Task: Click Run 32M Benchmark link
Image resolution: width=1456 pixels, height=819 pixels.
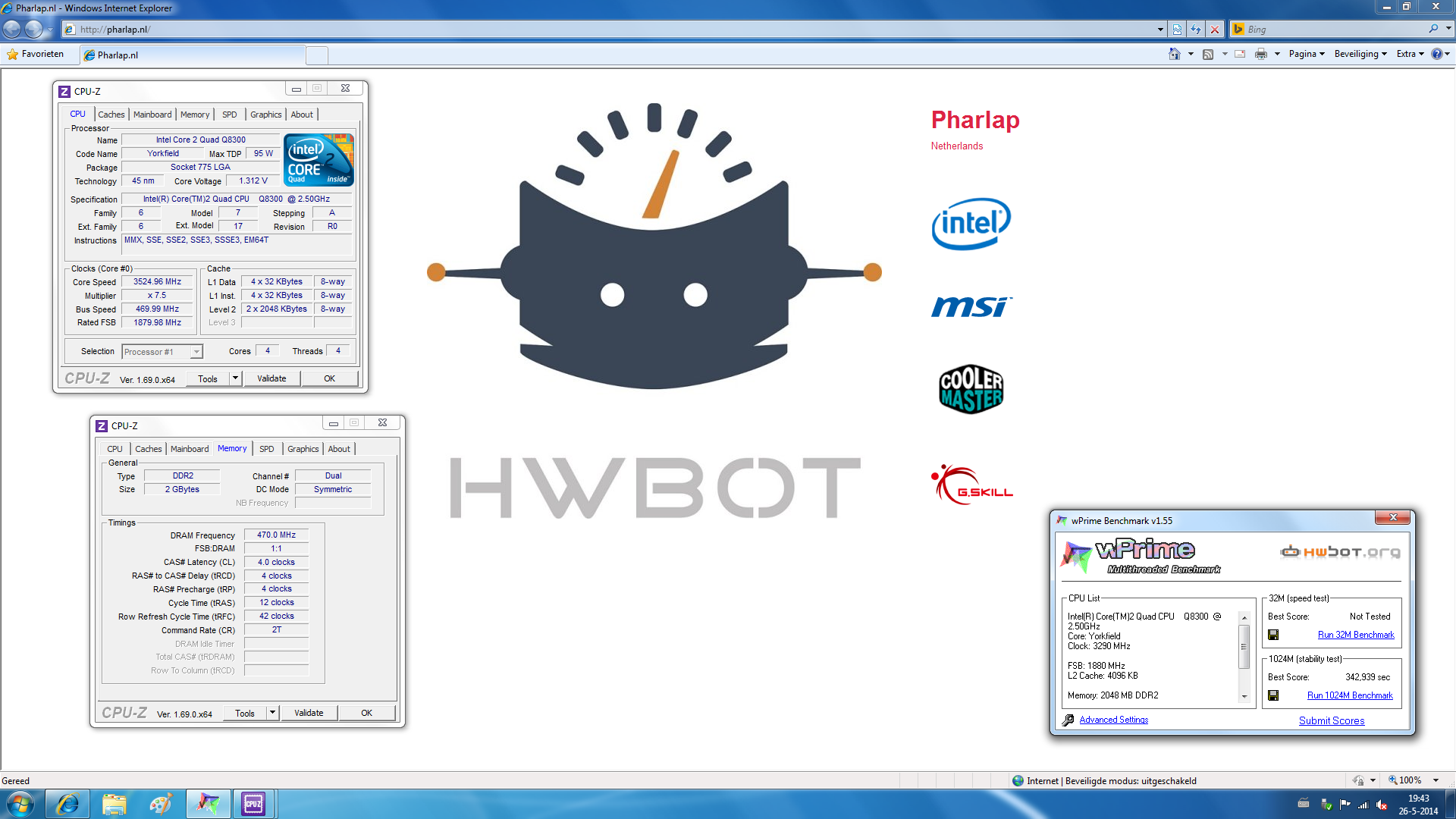Action: point(1356,635)
